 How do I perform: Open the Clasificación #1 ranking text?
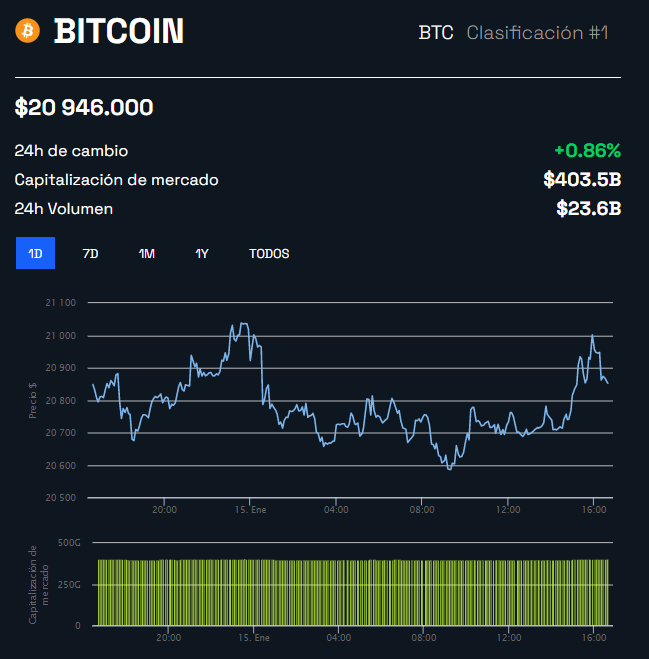click(x=537, y=33)
